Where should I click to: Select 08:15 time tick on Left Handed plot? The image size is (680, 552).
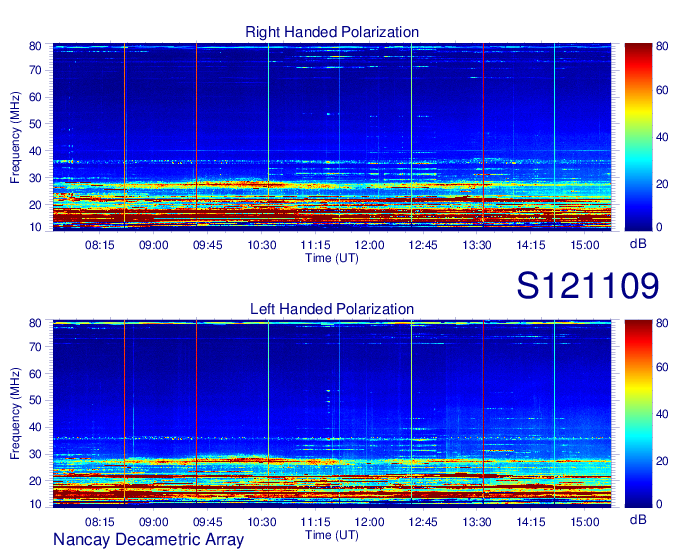[100, 522]
